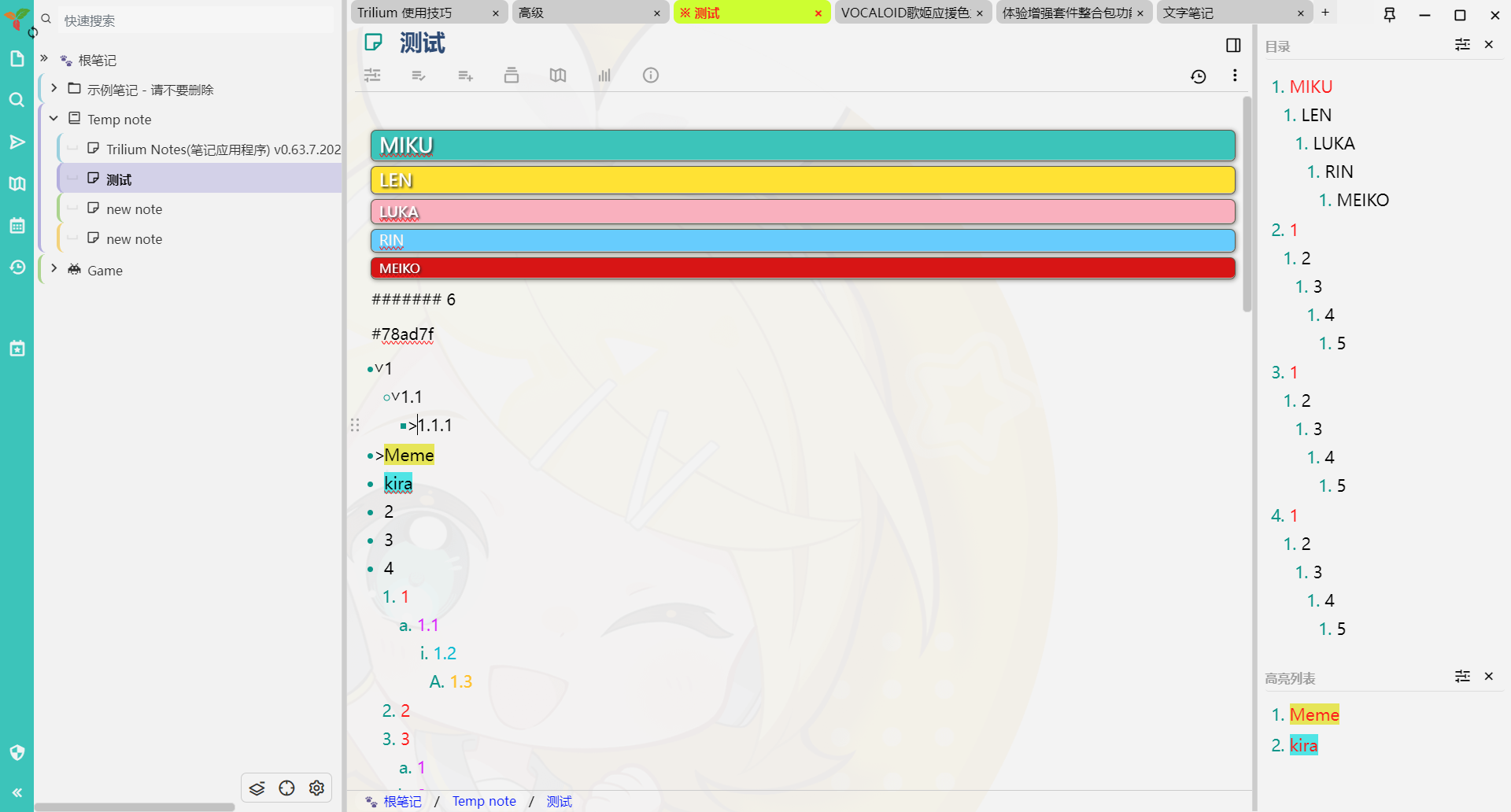Viewport: 1511px width, 812px height.
Task: Click the 快速搜索 quick search field
Action: coord(197,20)
